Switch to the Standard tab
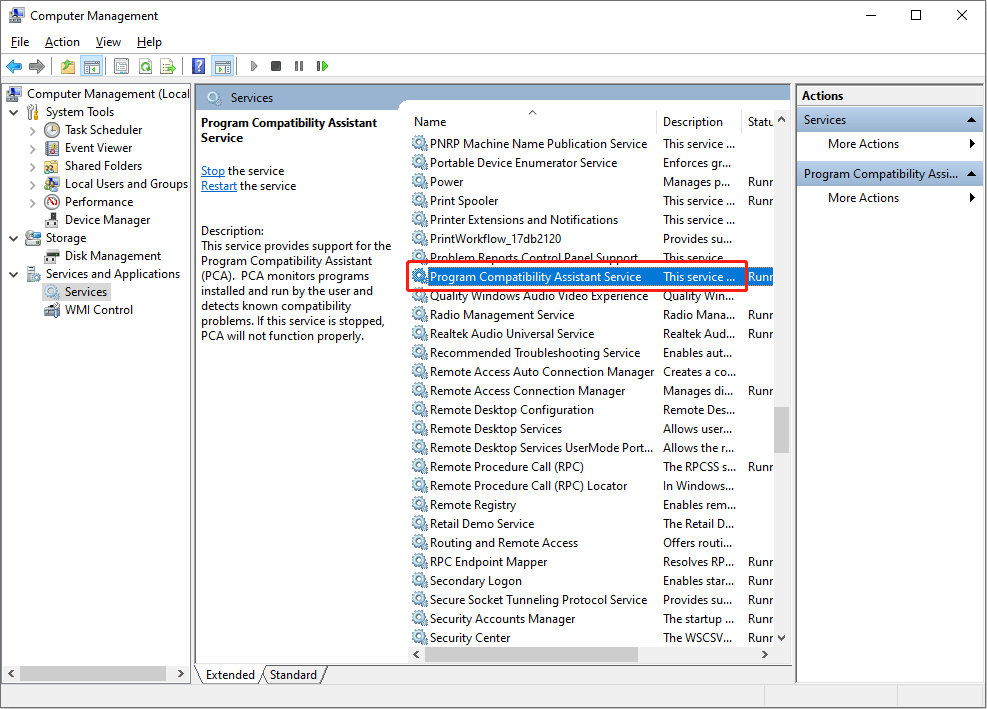 tap(292, 675)
